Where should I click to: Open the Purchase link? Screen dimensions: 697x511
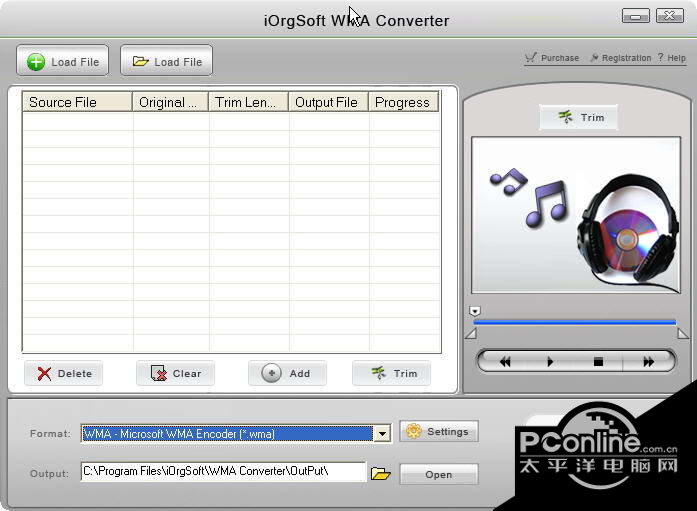(552, 58)
